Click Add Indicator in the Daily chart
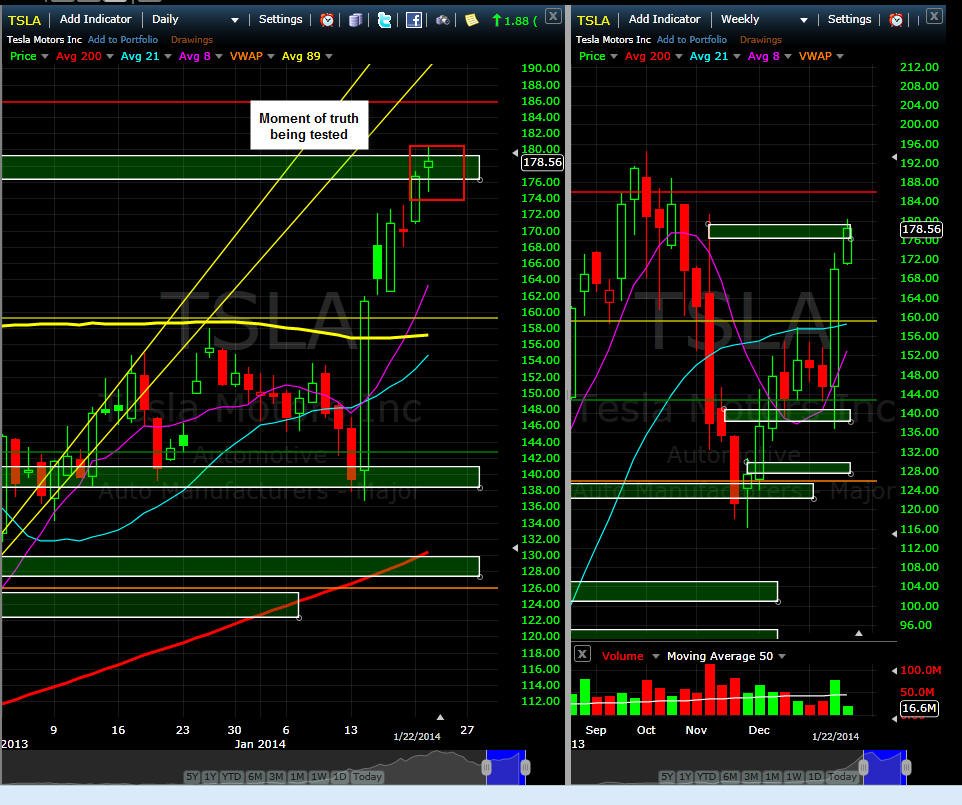Viewport: 962px width, 805px height. click(x=95, y=20)
